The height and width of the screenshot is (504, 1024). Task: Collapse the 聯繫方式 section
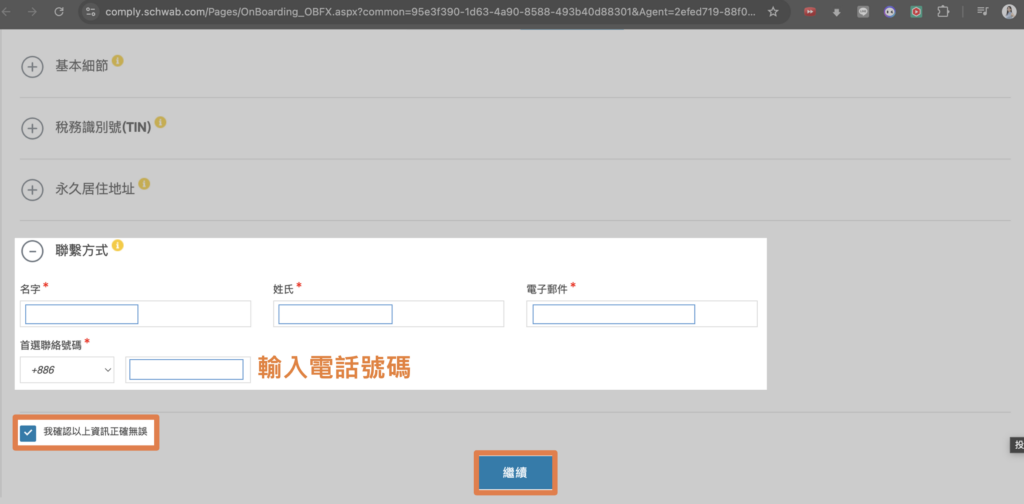[x=32, y=251]
